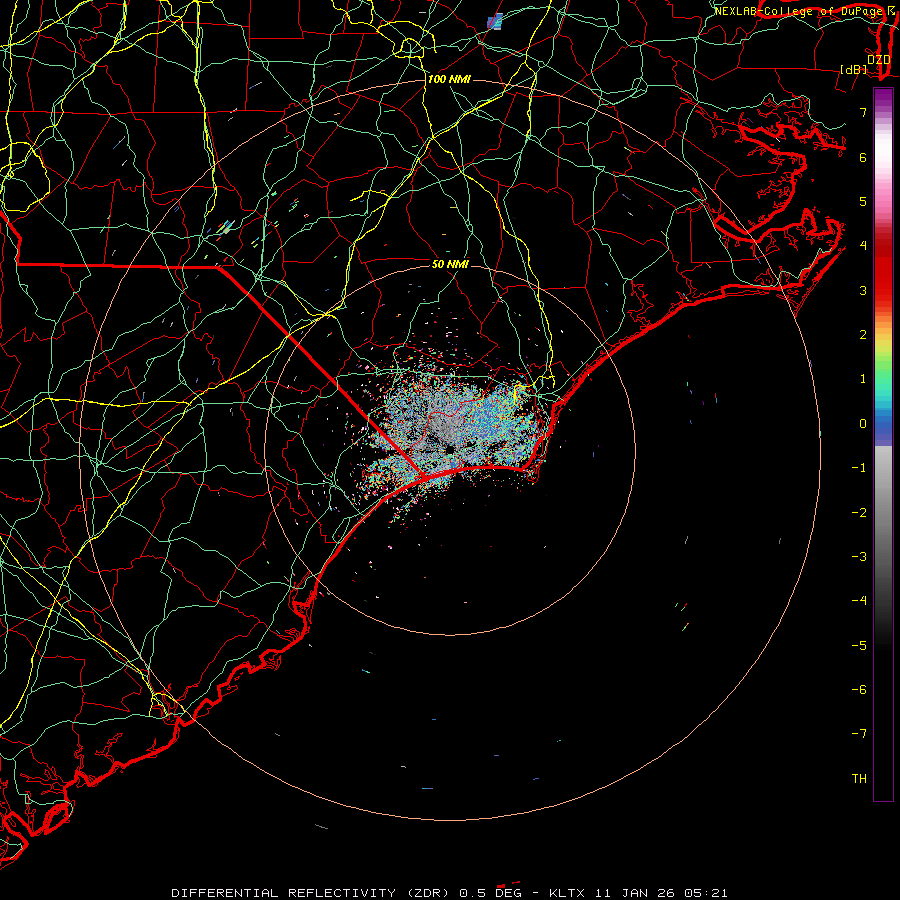The height and width of the screenshot is (900, 900).
Task: Click the -6 value on the color scale
Action: [x=859, y=690]
